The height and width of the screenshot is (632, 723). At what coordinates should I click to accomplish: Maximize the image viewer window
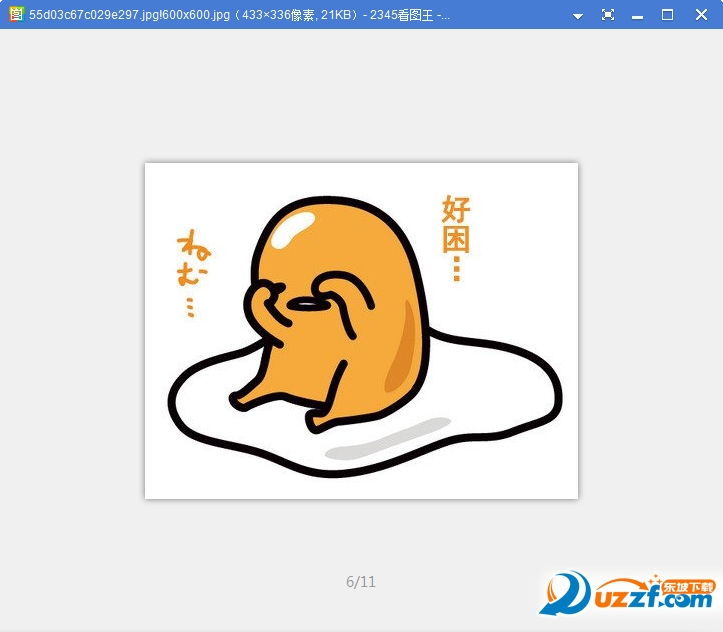pyautogui.click(x=667, y=15)
